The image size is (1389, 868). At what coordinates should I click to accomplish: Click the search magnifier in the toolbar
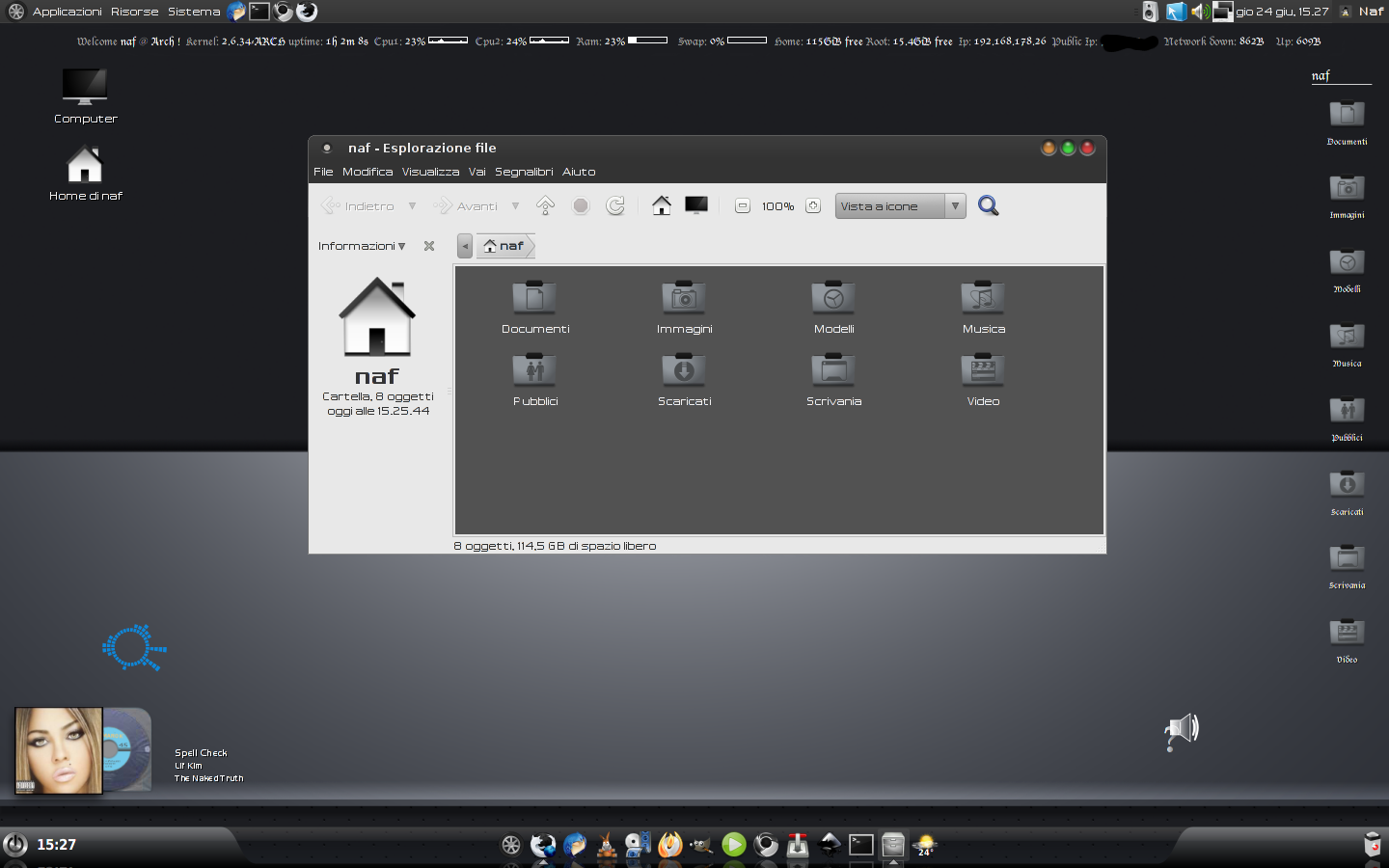coord(988,205)
